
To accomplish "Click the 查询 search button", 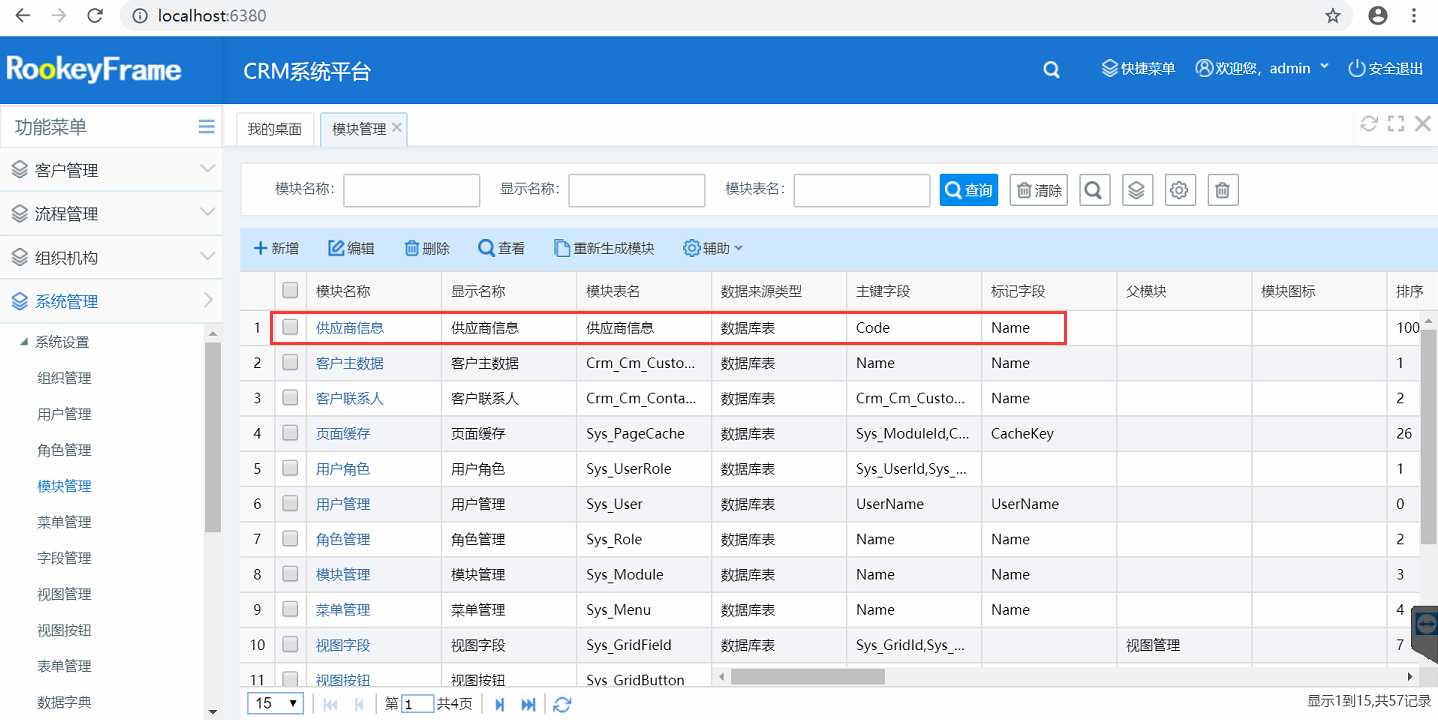I will 969,190.
